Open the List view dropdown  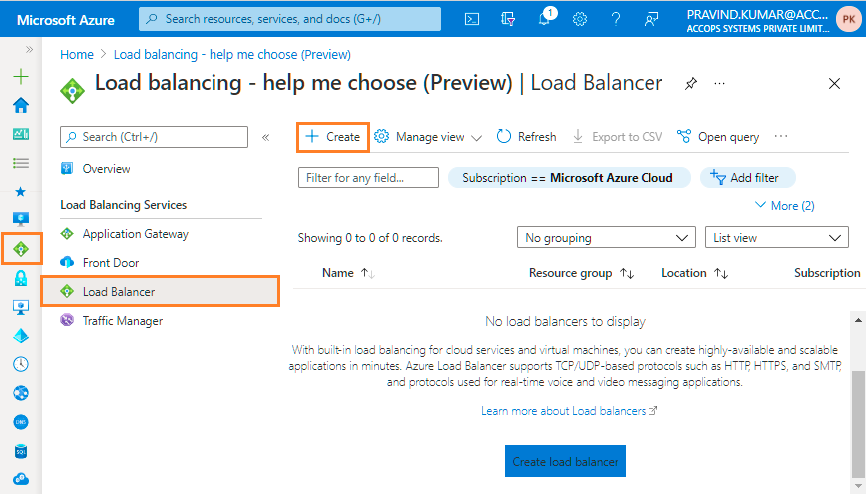pyautogui.click(x=777, y=238)
